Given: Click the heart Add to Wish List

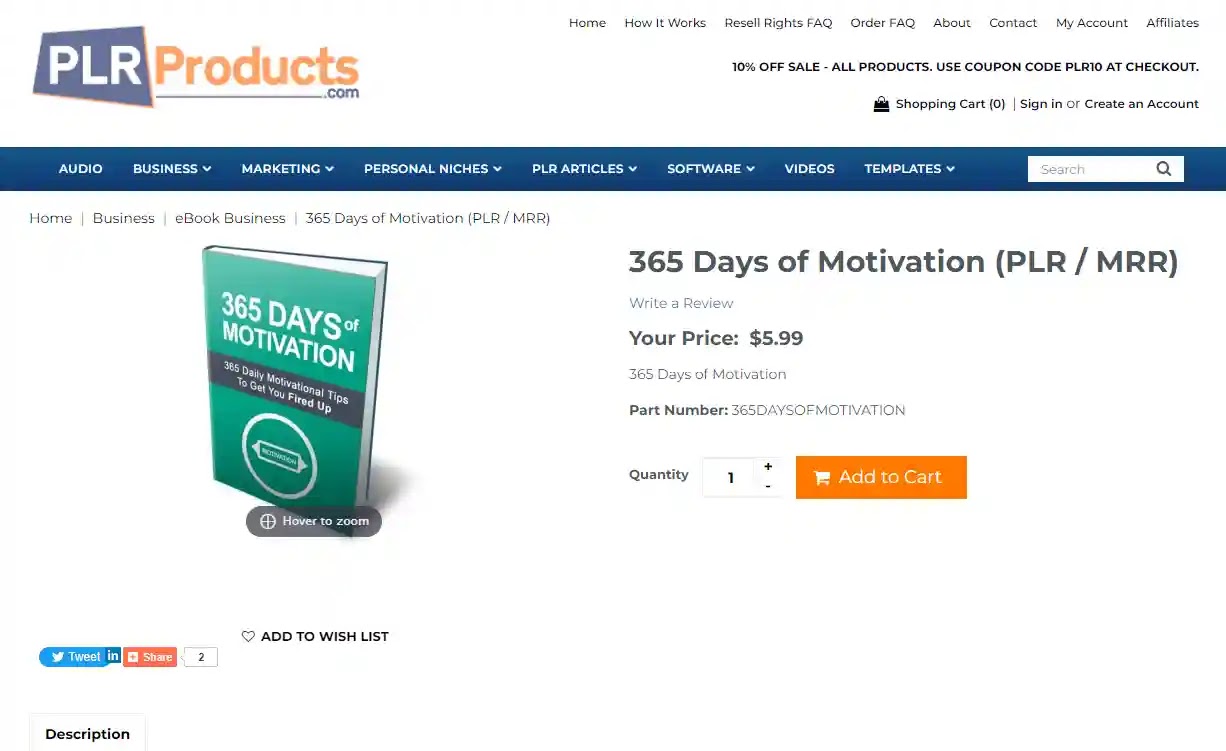Looking at the screenshot, I should (315, 636).
